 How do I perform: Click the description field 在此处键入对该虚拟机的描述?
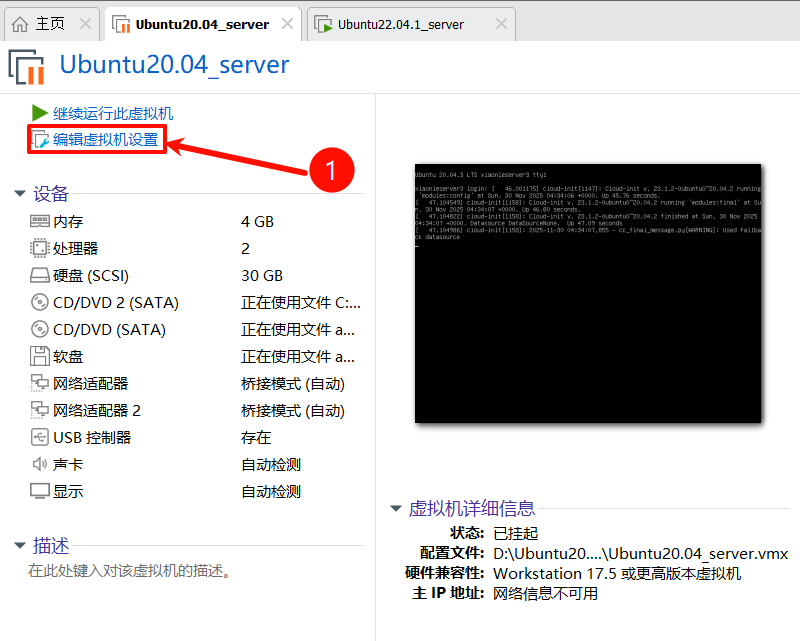(x=130, y=571)
